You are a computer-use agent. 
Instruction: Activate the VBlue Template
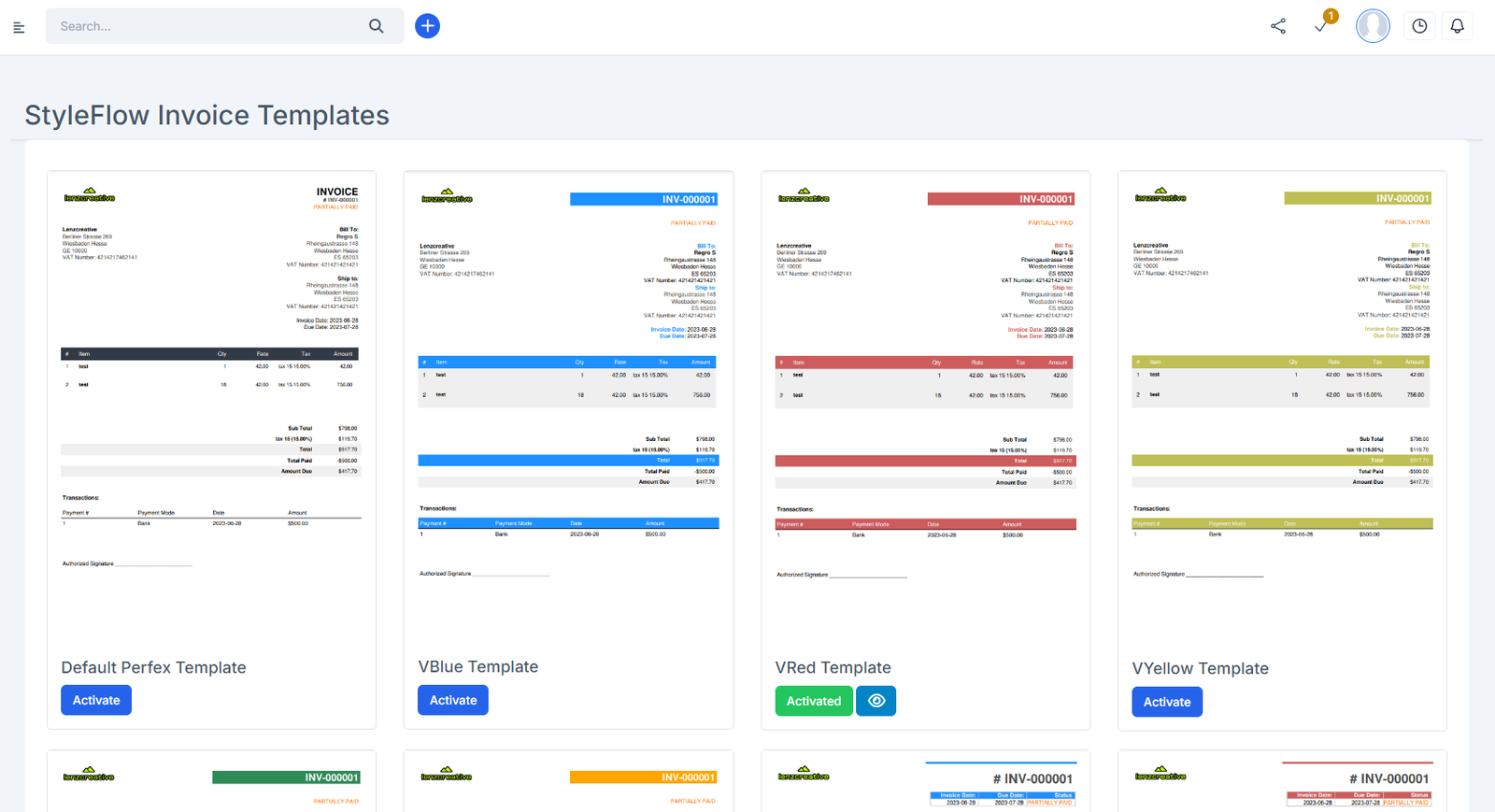point(453,700)
